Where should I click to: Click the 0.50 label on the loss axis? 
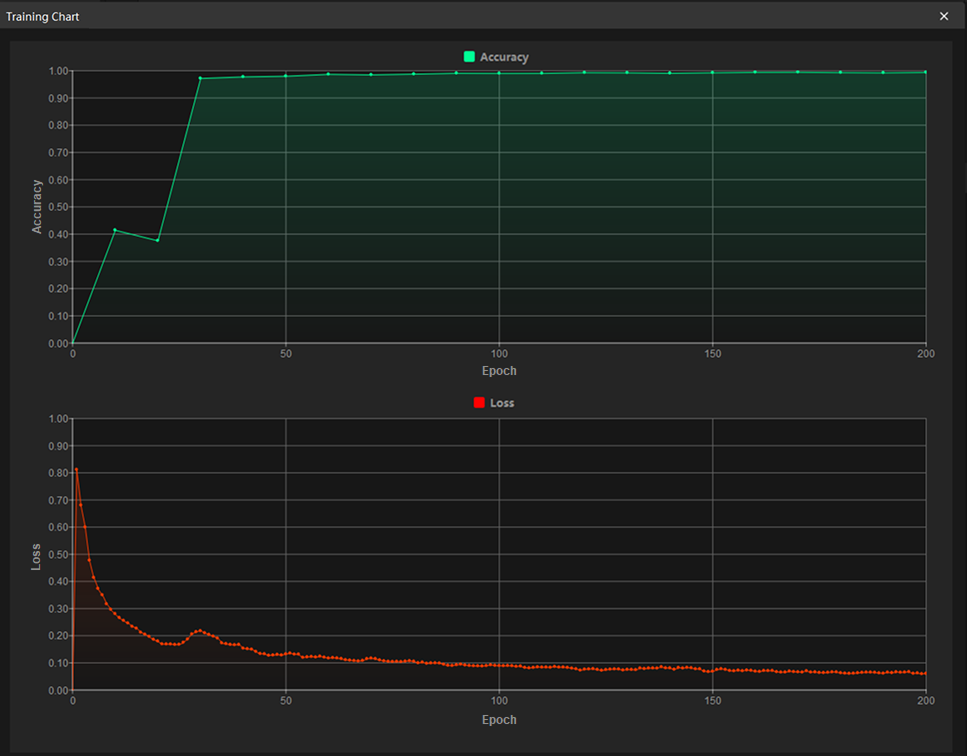[x=59, y=554]
